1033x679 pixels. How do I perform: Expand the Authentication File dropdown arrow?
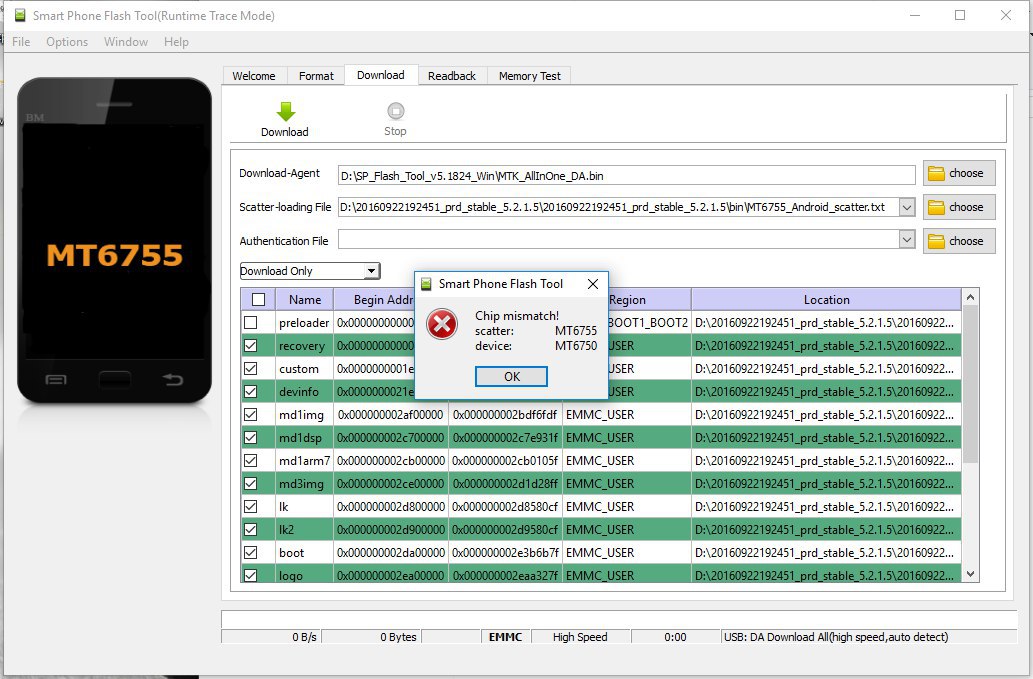pyautogui.click(x=907, y=240)
